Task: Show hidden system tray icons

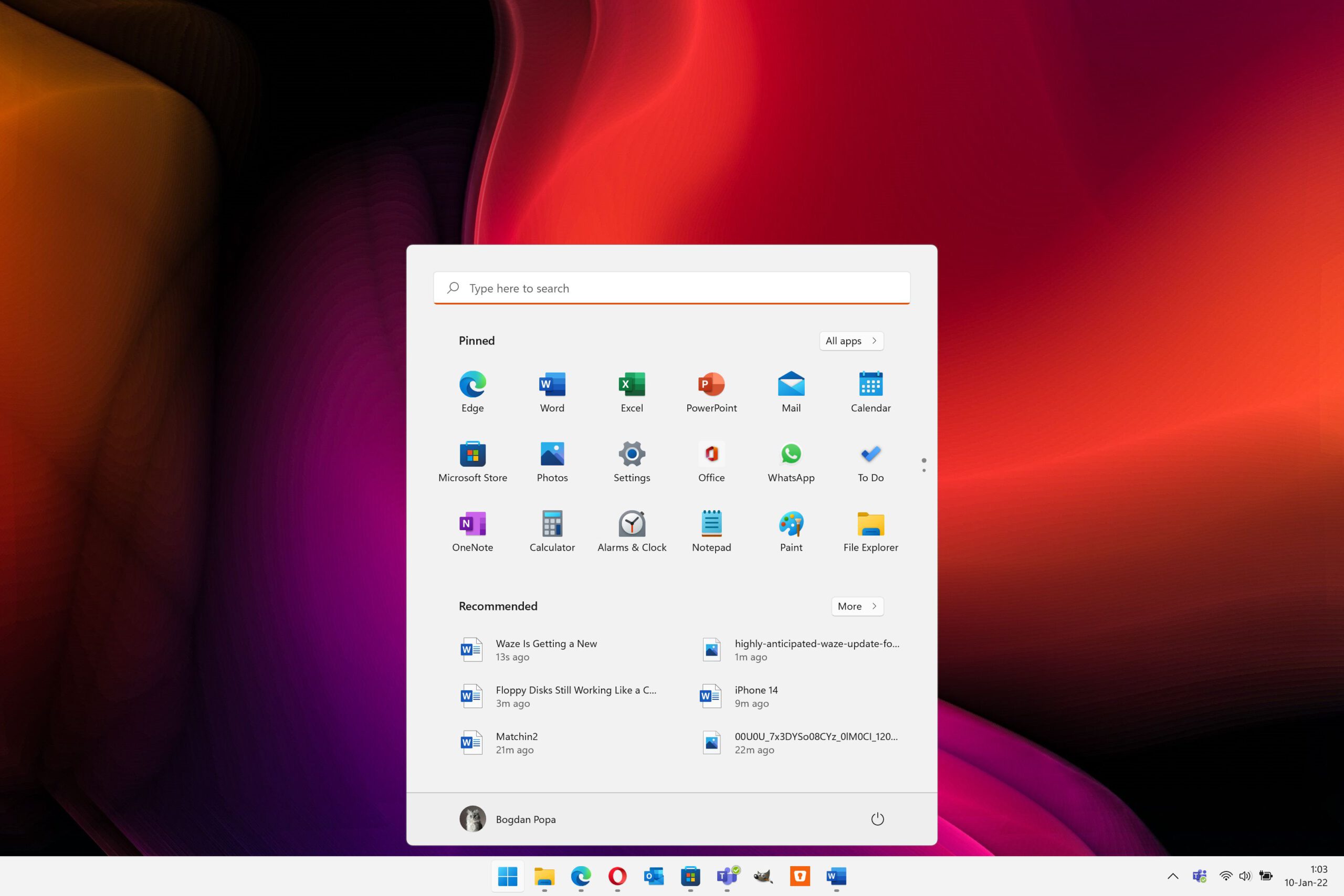Action: 1172,876
